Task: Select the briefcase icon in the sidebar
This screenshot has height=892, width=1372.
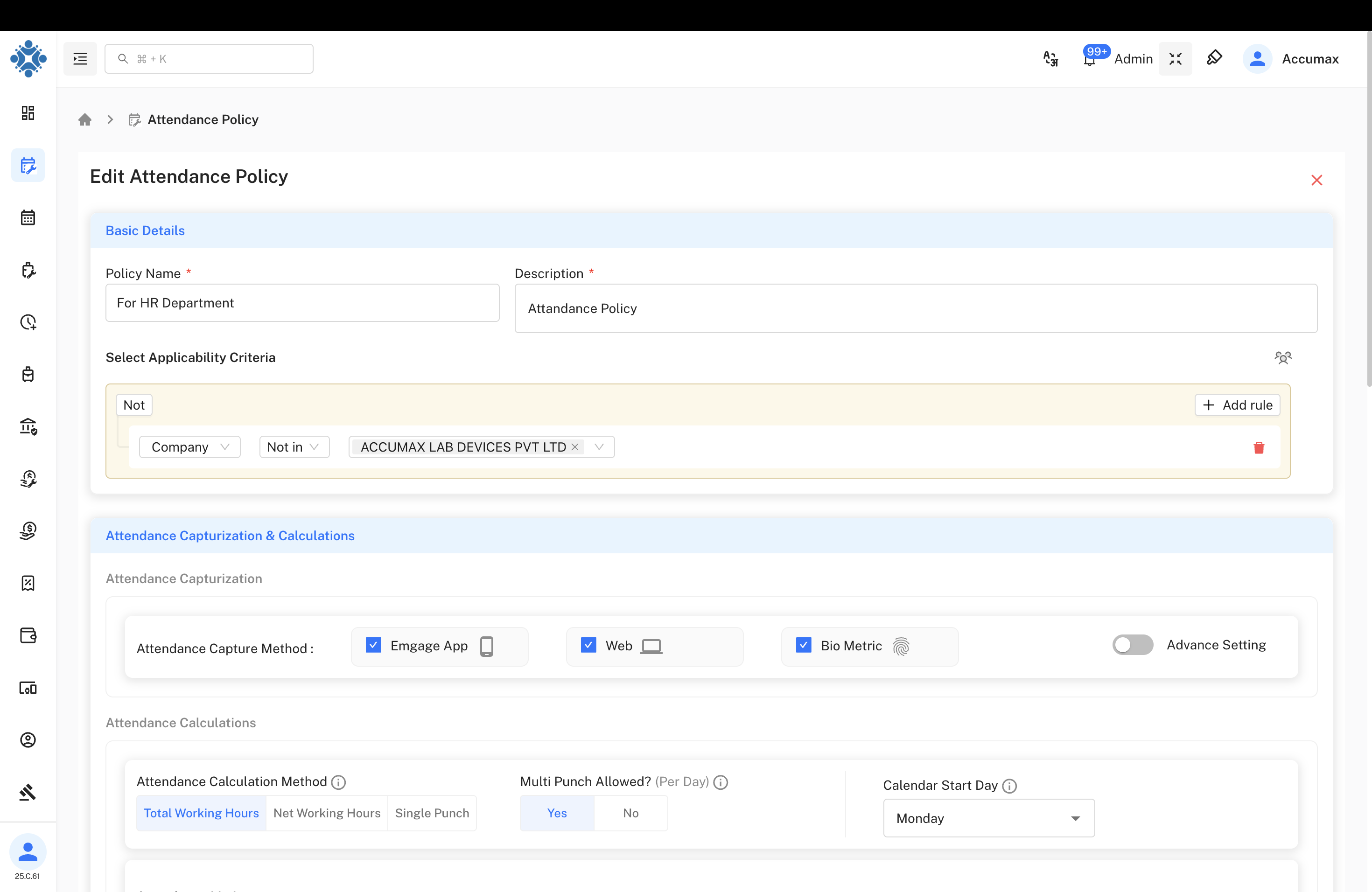Action: (x=28, y=374)
